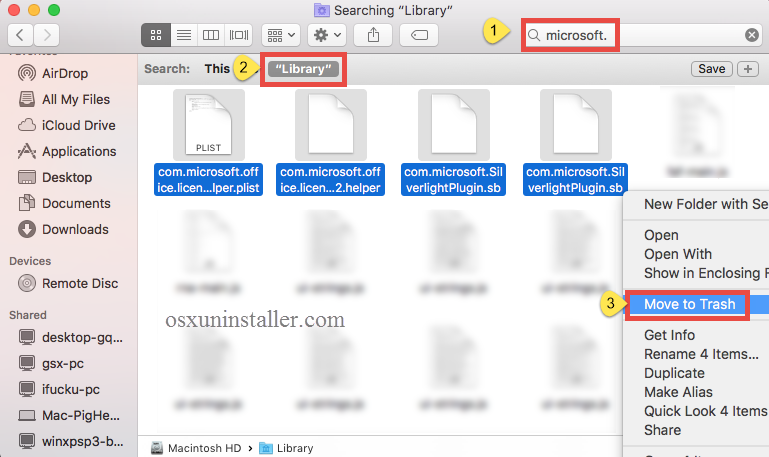
Task: Choose the This Mac search scope
Action: (217, 69)
